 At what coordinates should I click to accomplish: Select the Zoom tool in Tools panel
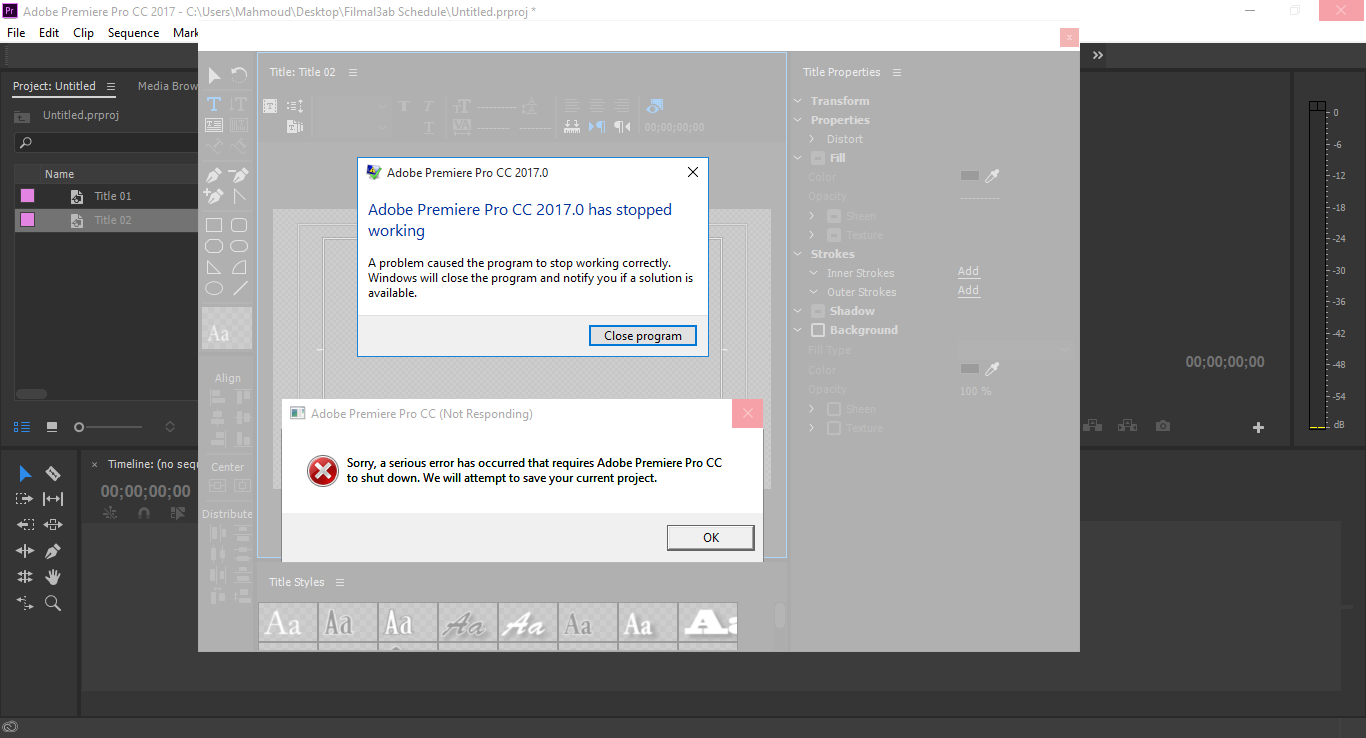point(53,603)
